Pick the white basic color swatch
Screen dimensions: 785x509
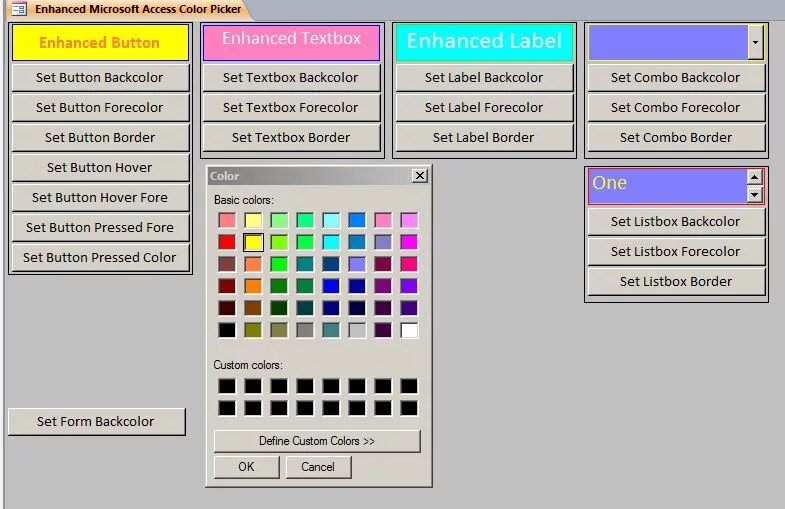pos(409,330)
